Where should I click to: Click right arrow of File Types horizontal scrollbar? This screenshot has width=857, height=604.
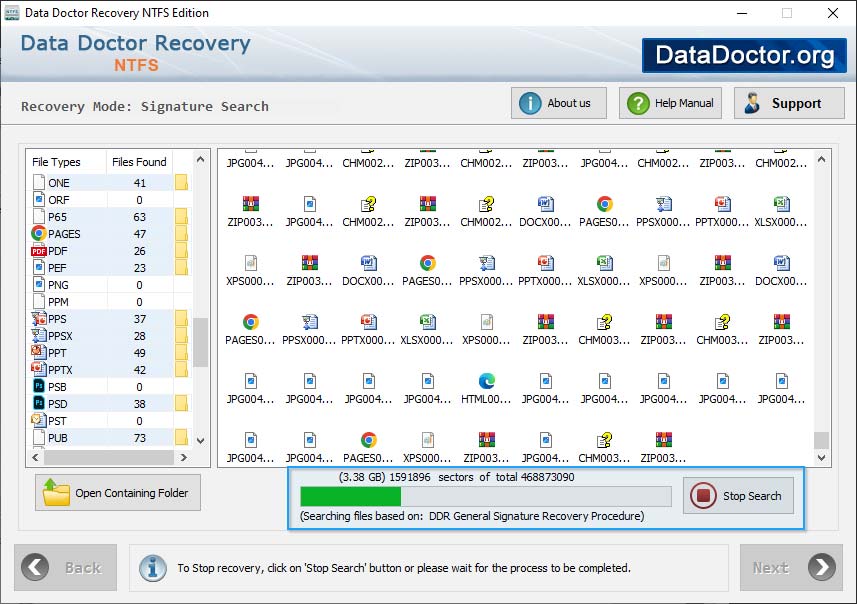click(x=184, y=457)
